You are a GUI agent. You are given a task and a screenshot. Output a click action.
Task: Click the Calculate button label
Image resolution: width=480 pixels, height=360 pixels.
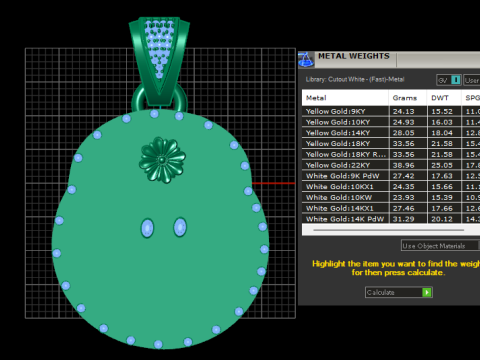(x=380, y=292)
